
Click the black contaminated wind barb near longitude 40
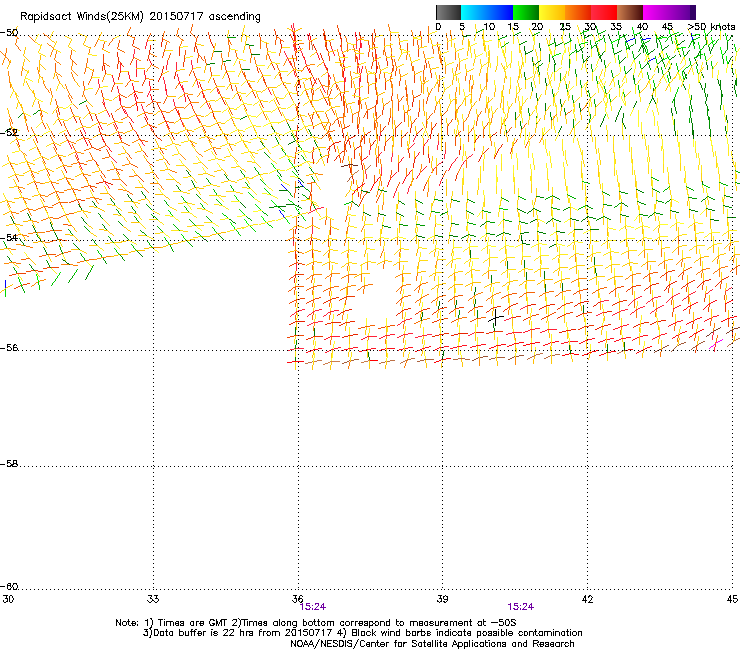click(496, 317)
